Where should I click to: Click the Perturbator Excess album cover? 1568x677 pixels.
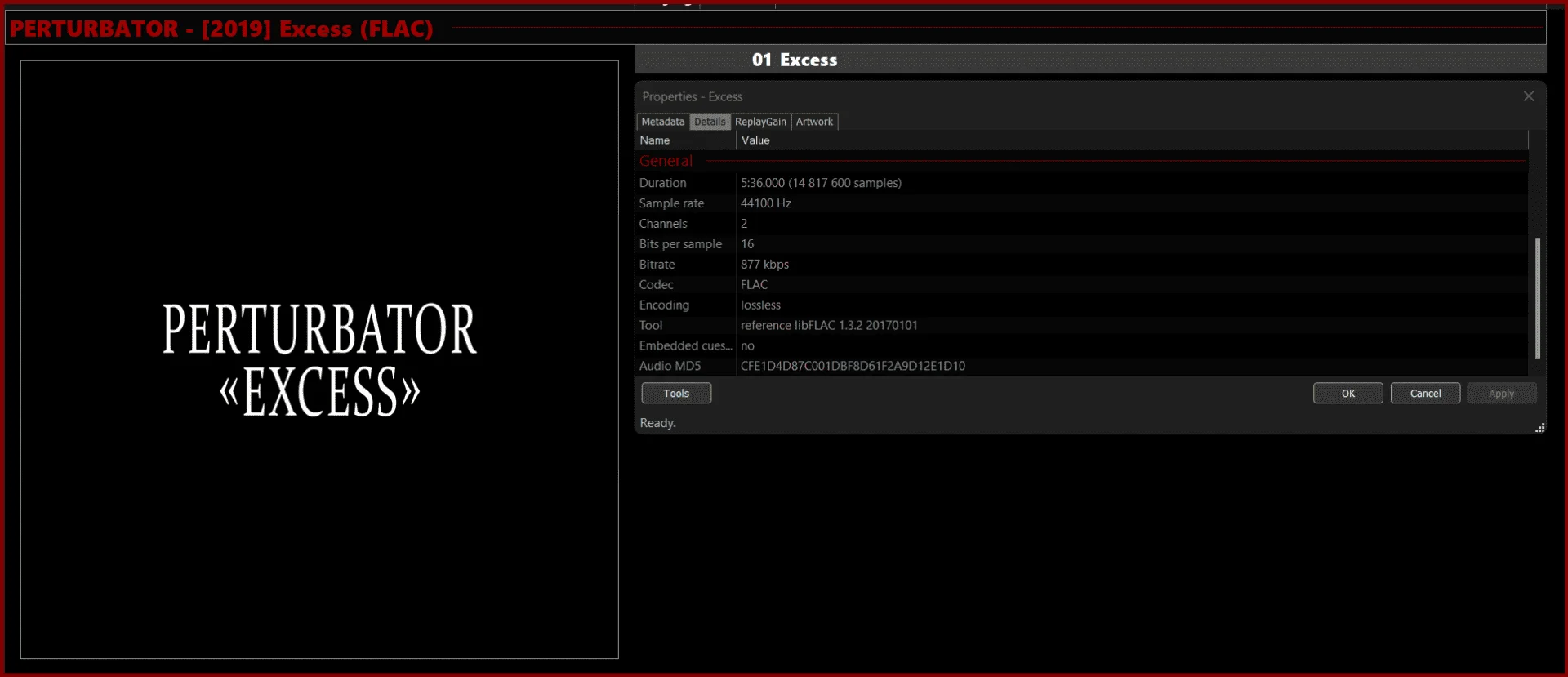[x=319, y=359]
